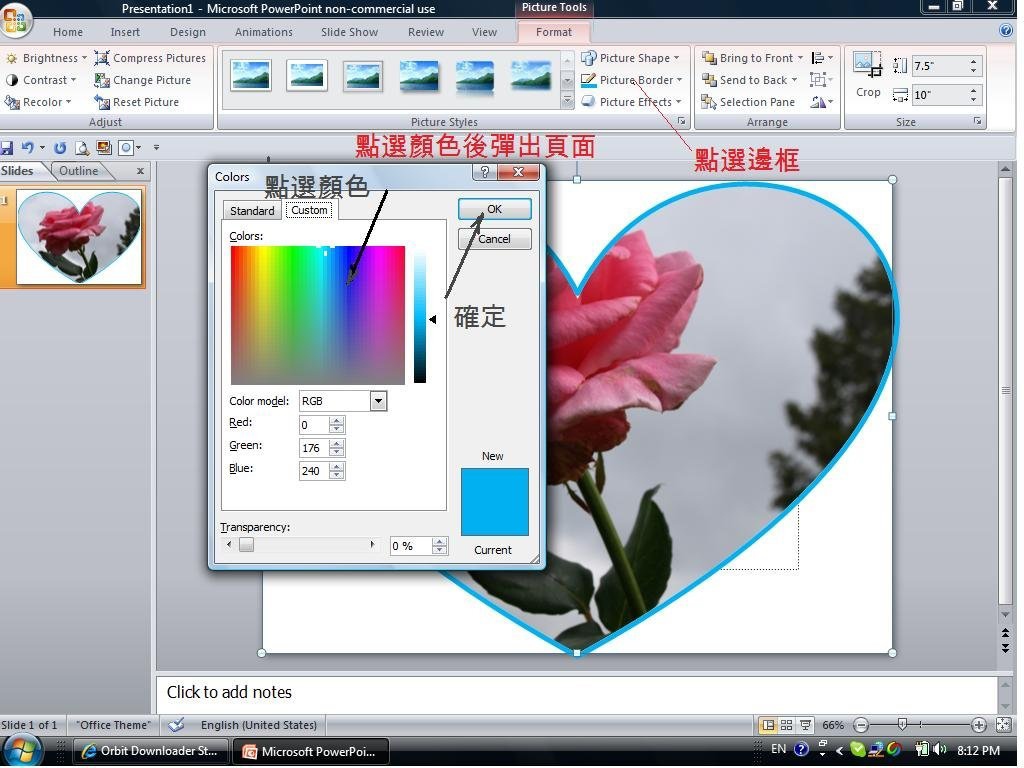Click the Compress Pictures icon
Screen dimensions: 1024x768
pyautogui.click(x=102, y=58)
